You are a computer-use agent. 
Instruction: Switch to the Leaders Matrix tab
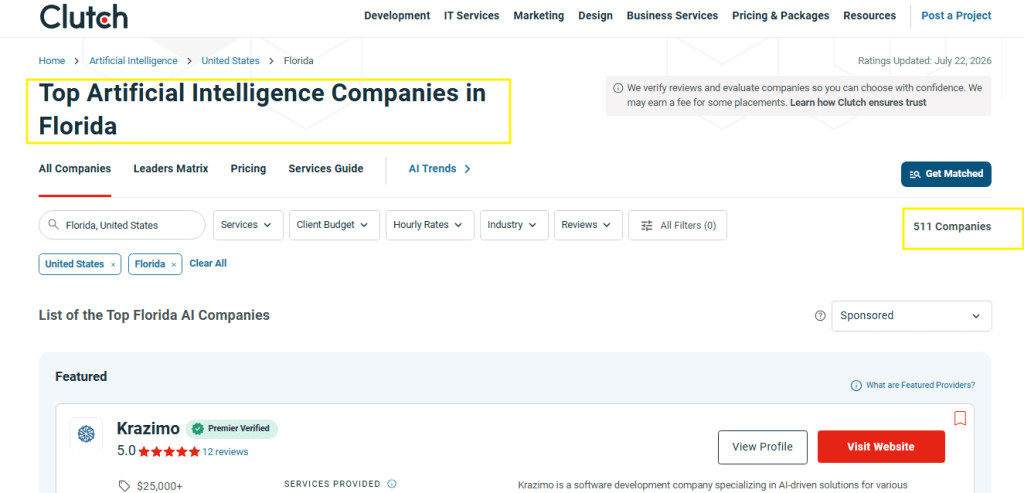(x=171, y=168)
